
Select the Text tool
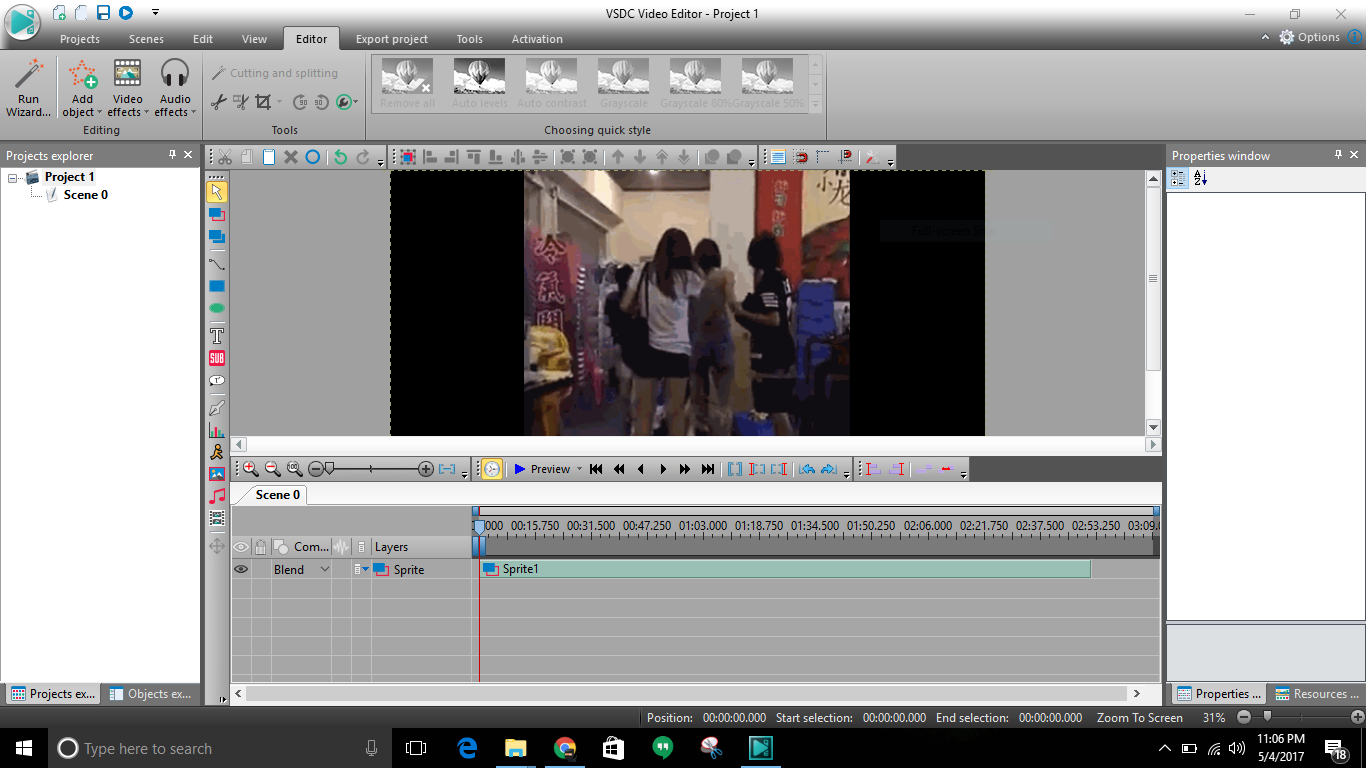pyautogui.click(x=217, y=335)
